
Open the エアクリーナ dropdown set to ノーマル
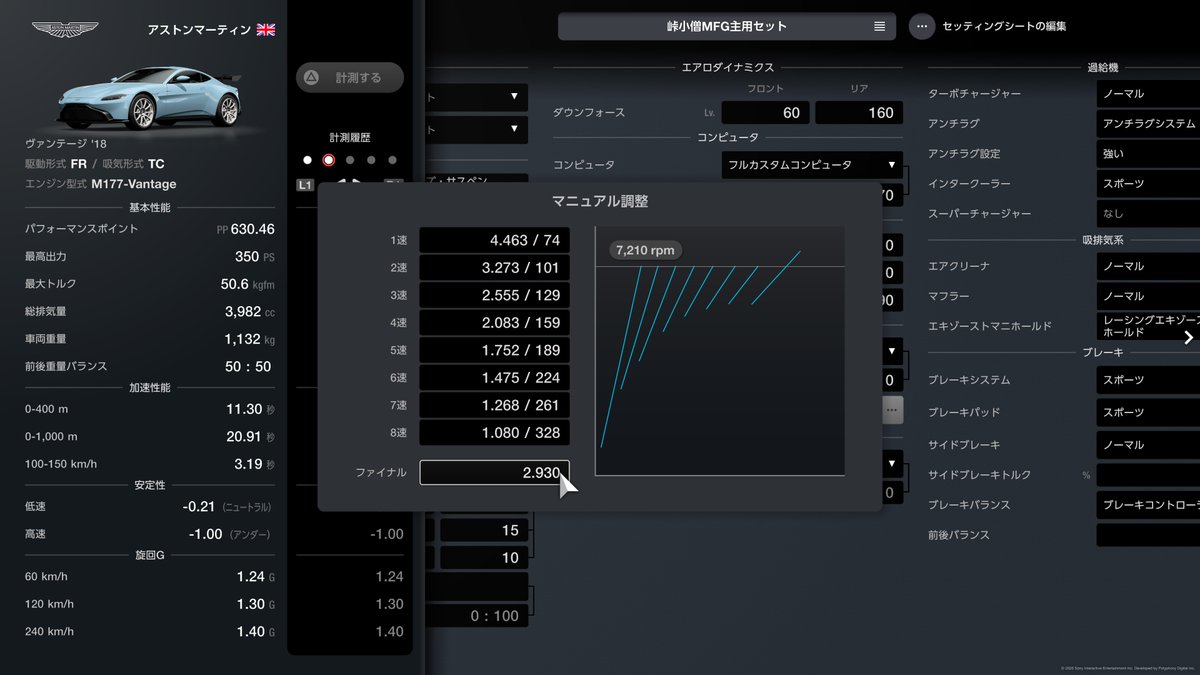pyautogui.click(x=1147, y=266)
